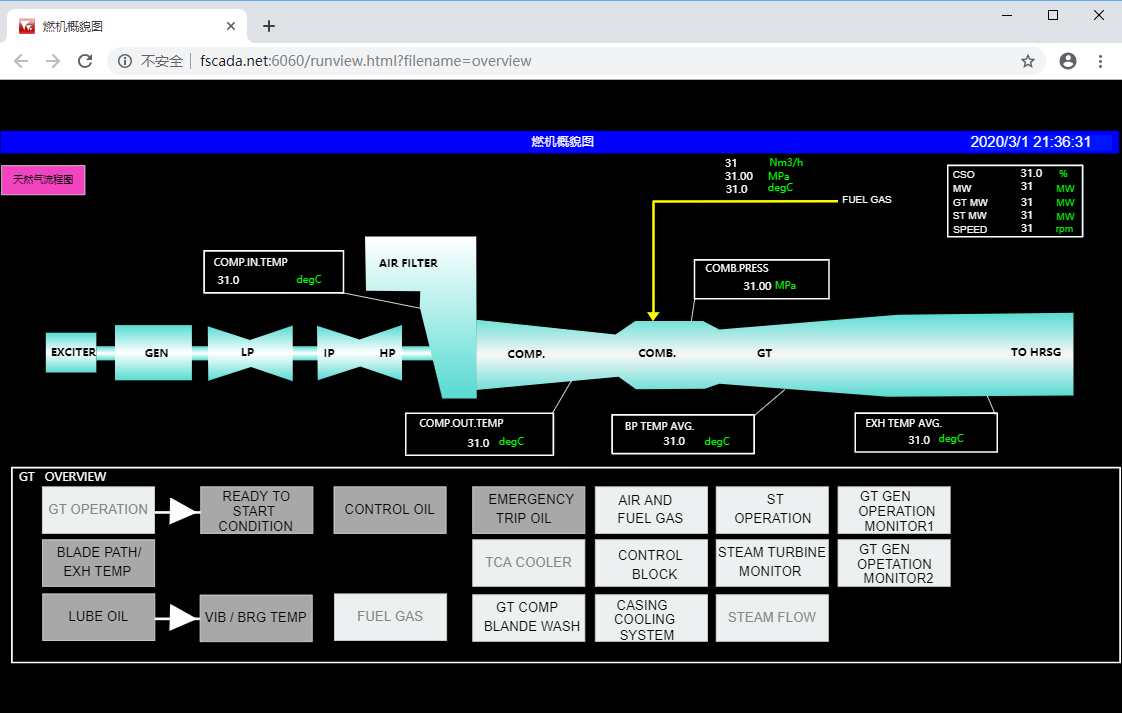Image resolution: width=1122 pixels, height=713 pixels.
Task: Click the AIR FILTER block
Action: (x=420, y=264)
